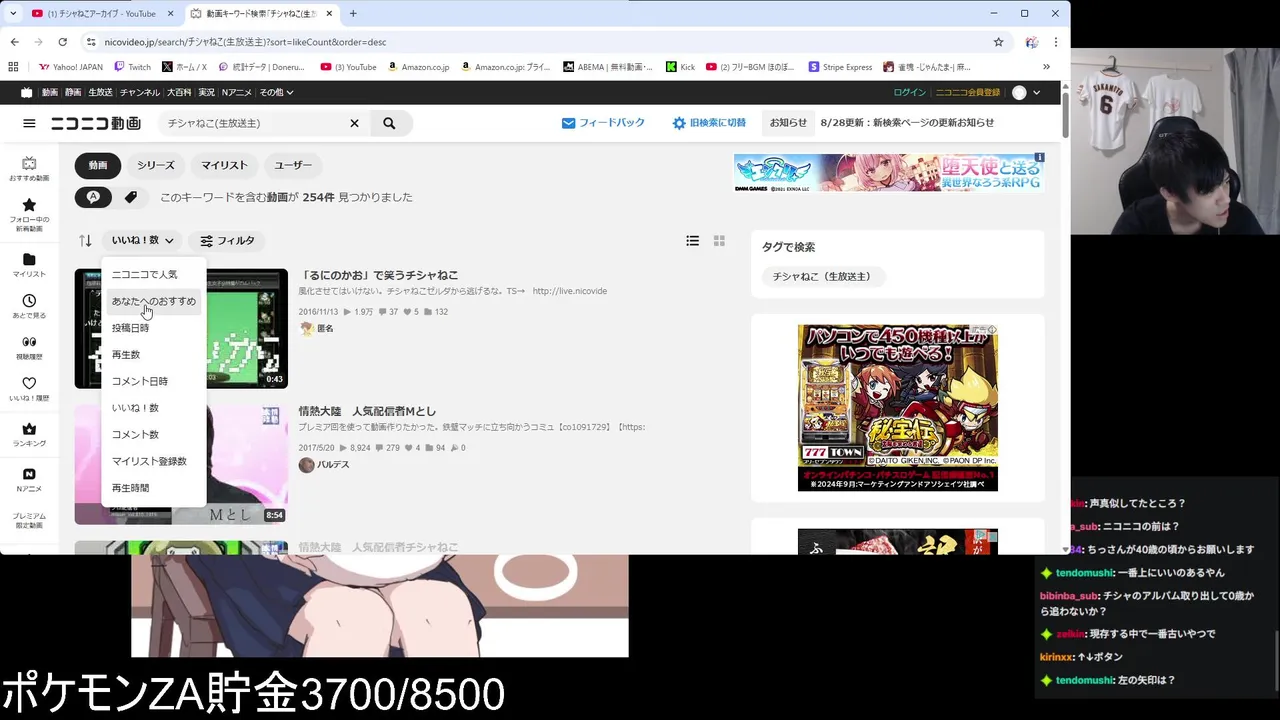Select the 動画 search tab

(x=98, y=165)
